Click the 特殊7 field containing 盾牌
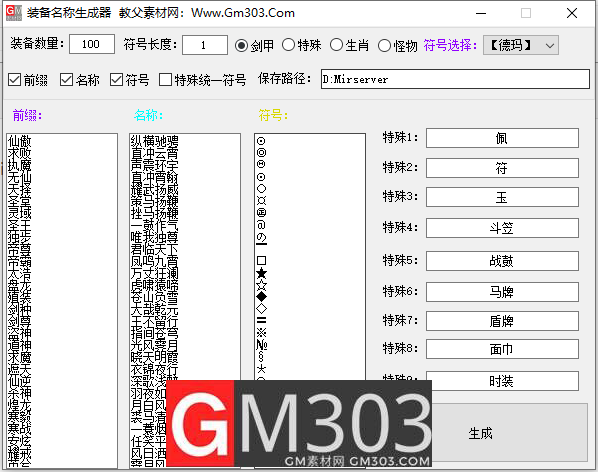Viewport: 598px width, 472px height. [502, 321]
